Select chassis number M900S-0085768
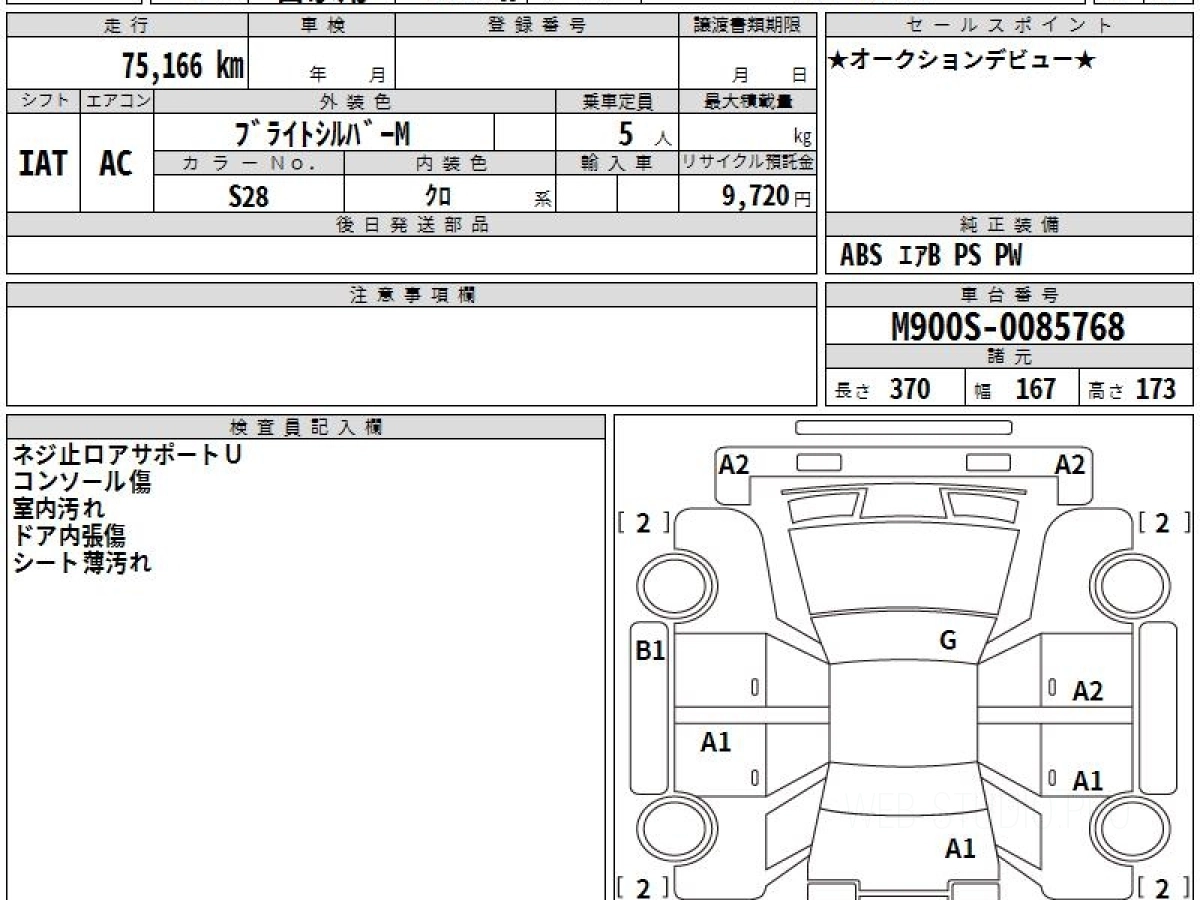This screenshot has height=900, width=1200. [x=1008, y=326]
